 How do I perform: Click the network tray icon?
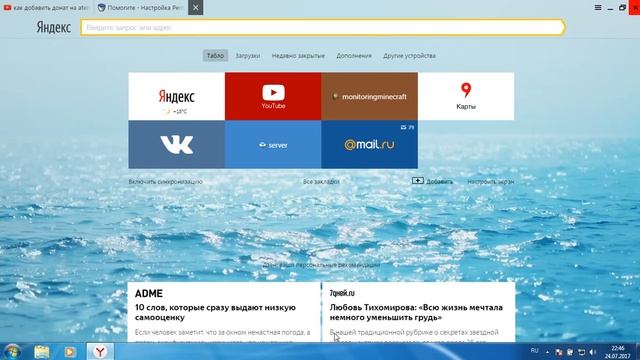582,352
